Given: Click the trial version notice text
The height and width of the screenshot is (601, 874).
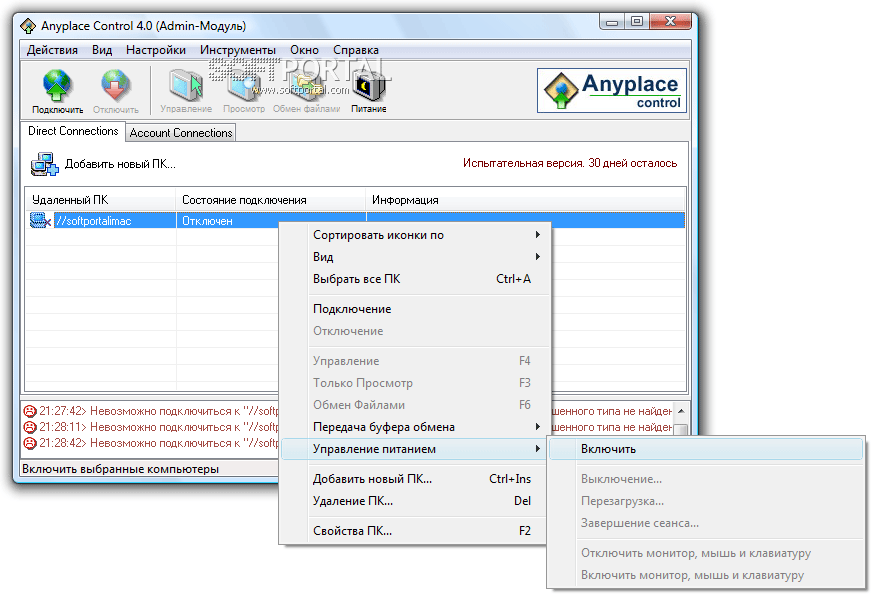Looking at the screenshot, I should click(x=570, y=163).
